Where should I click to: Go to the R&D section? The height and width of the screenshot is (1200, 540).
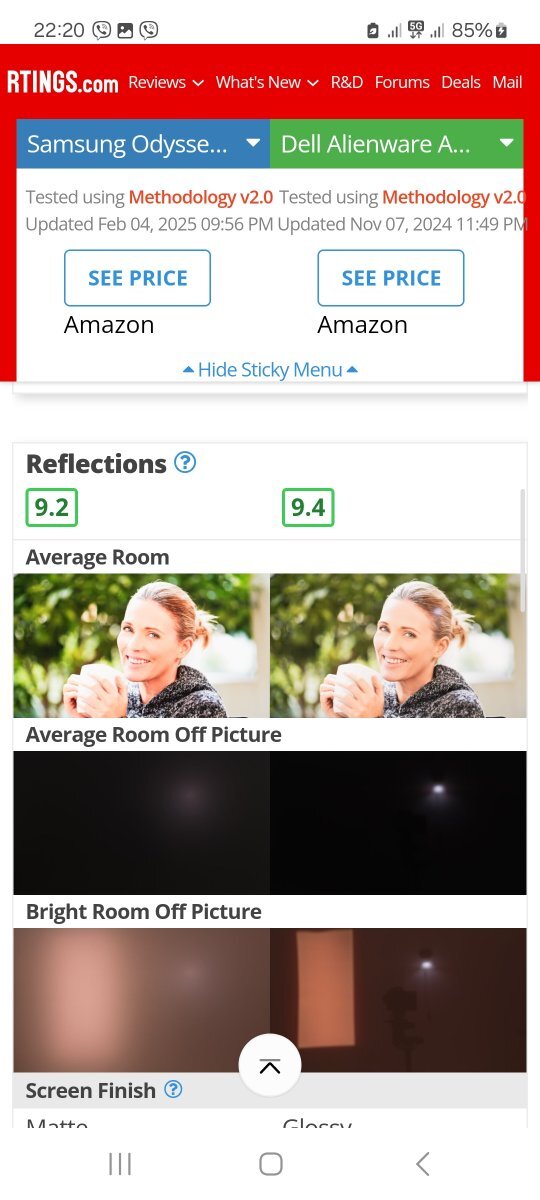[x=347, y=82]
